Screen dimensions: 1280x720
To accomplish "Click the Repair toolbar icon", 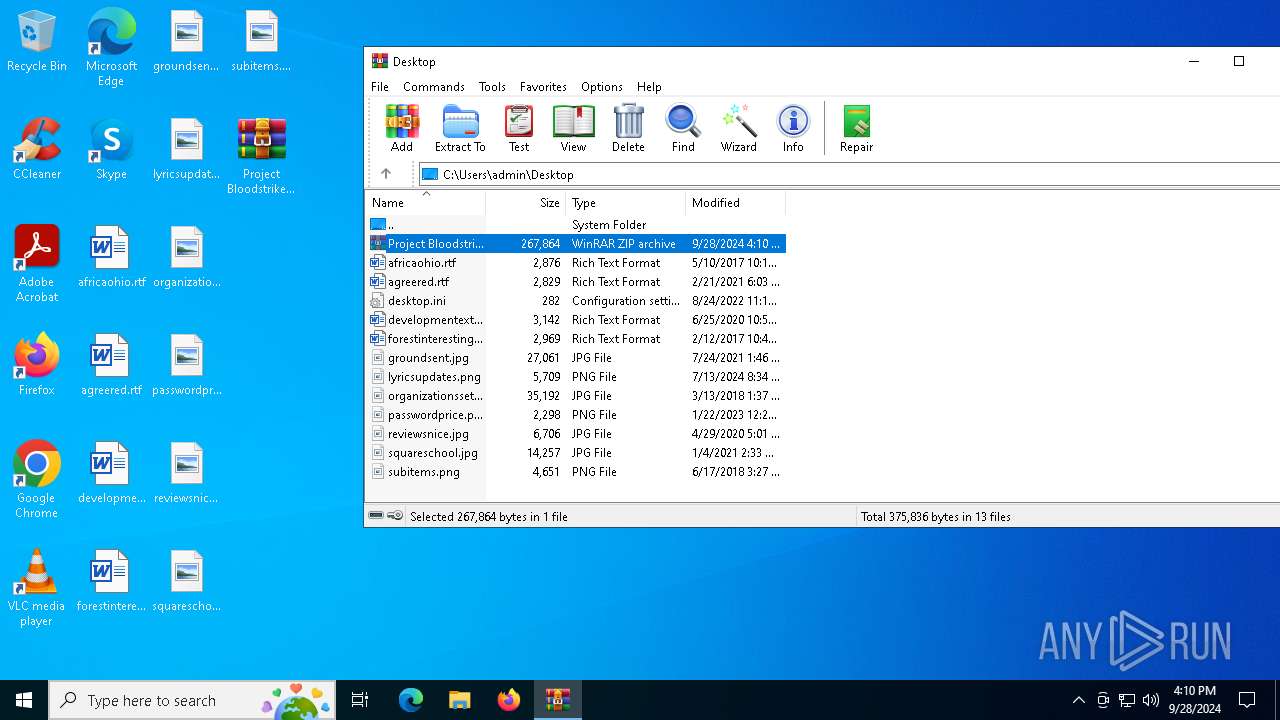I will click(856, 128).
